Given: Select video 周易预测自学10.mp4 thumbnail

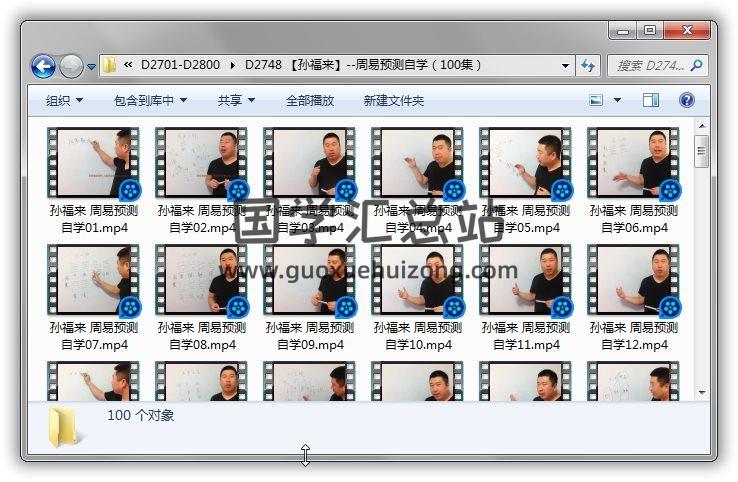Looking at the screenshot, I should [x=417, y=281].
